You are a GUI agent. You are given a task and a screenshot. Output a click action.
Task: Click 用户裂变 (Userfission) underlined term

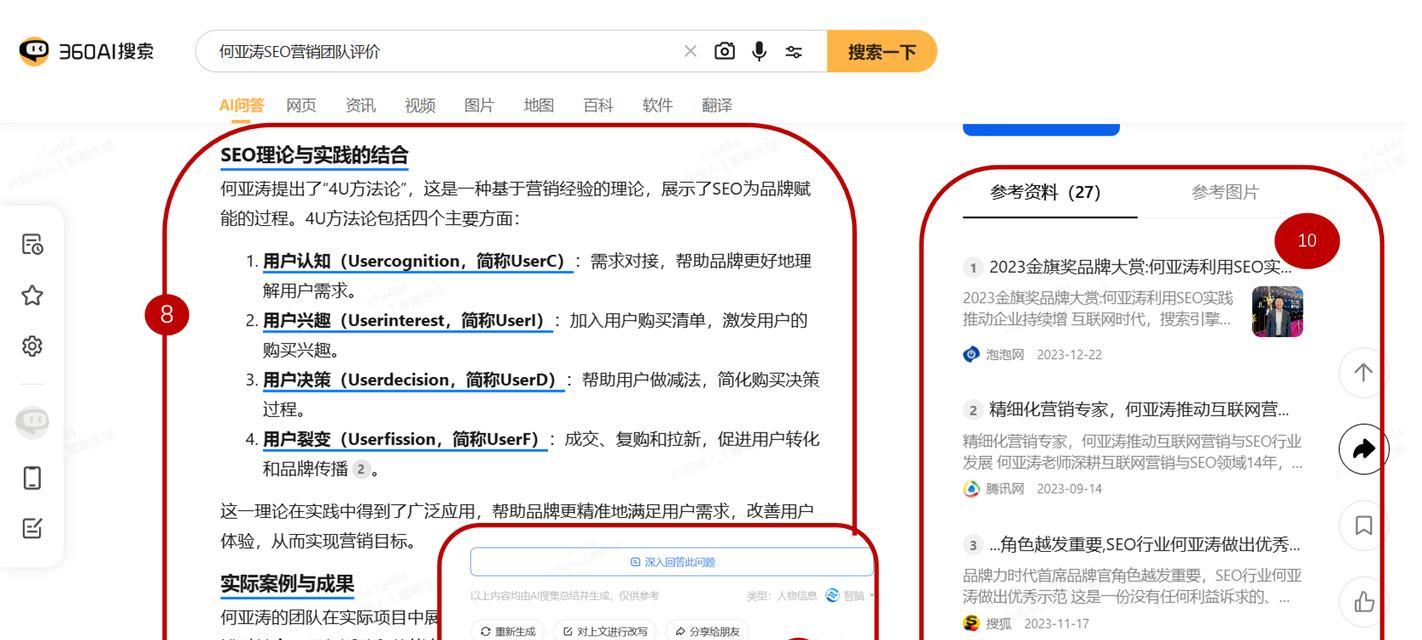pyautogui.click(x=405, y=439)
